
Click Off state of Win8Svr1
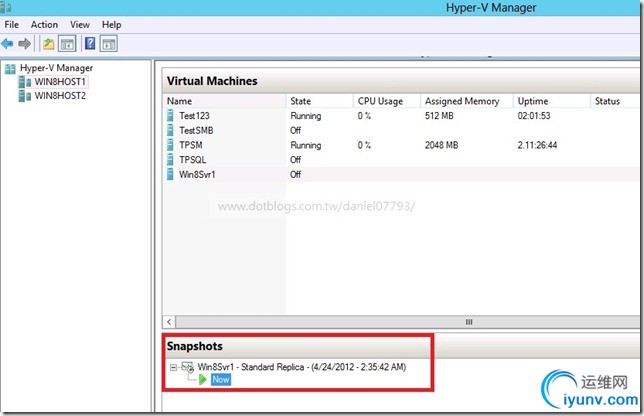click(296, 175)
